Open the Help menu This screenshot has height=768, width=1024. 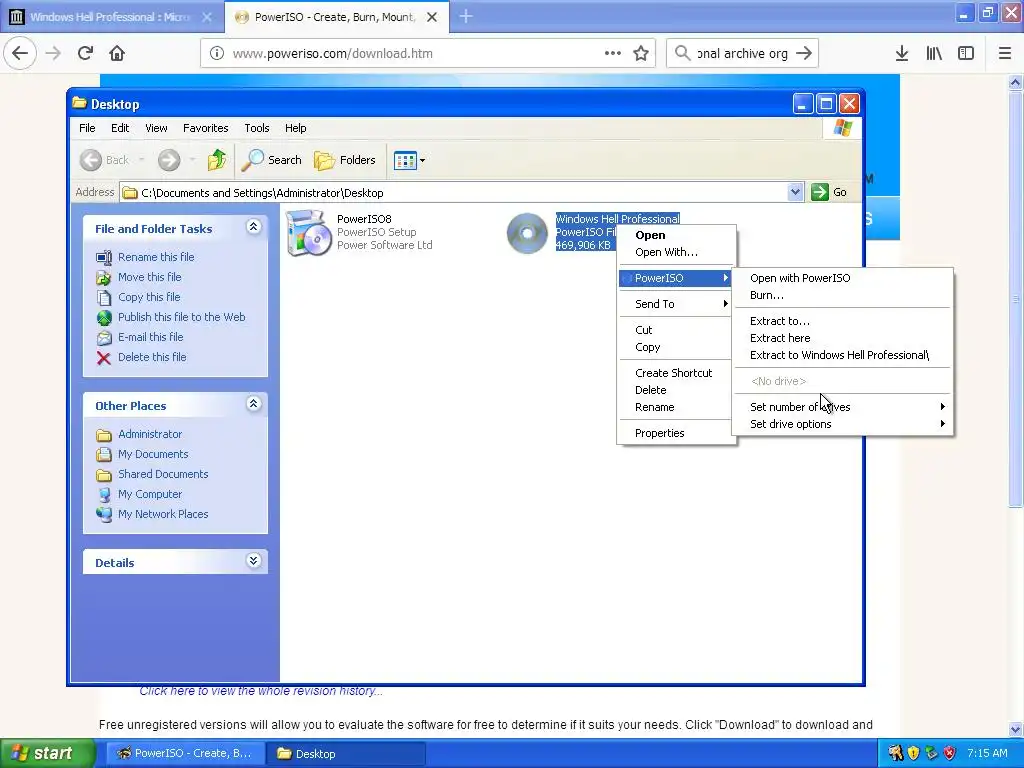click(x=295, y=128)
